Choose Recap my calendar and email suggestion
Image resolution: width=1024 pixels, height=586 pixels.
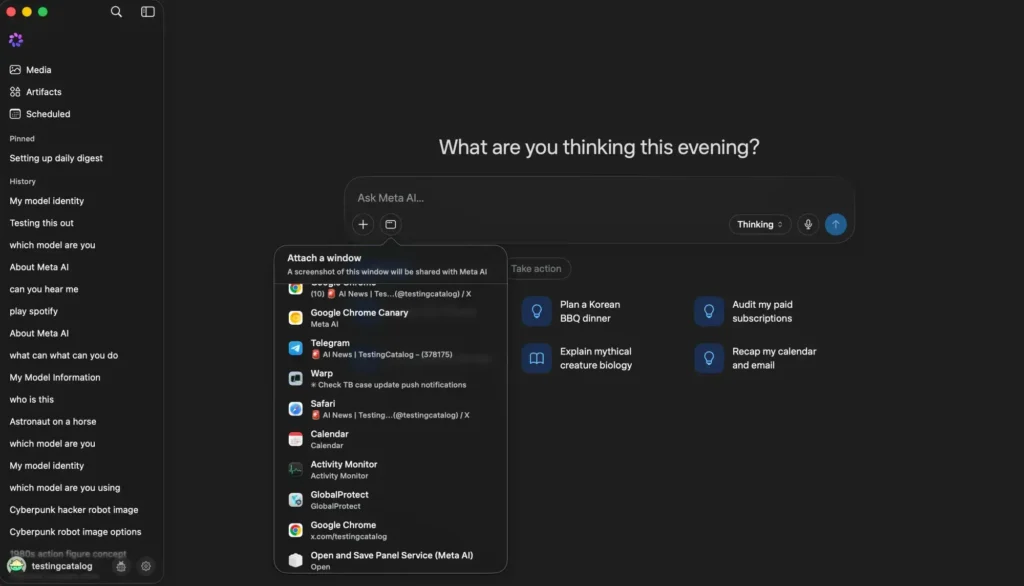tap(758, 359)
